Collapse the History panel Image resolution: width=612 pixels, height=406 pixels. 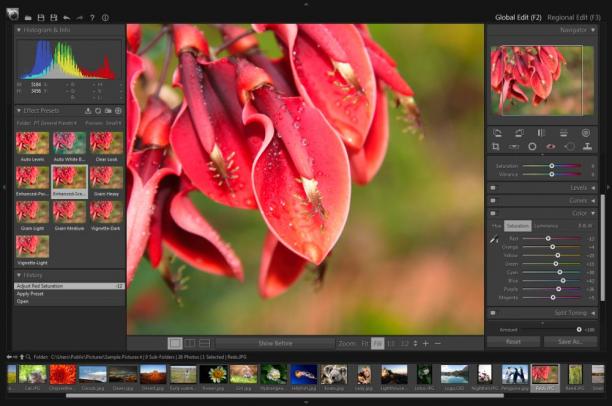tap(19, 276)
